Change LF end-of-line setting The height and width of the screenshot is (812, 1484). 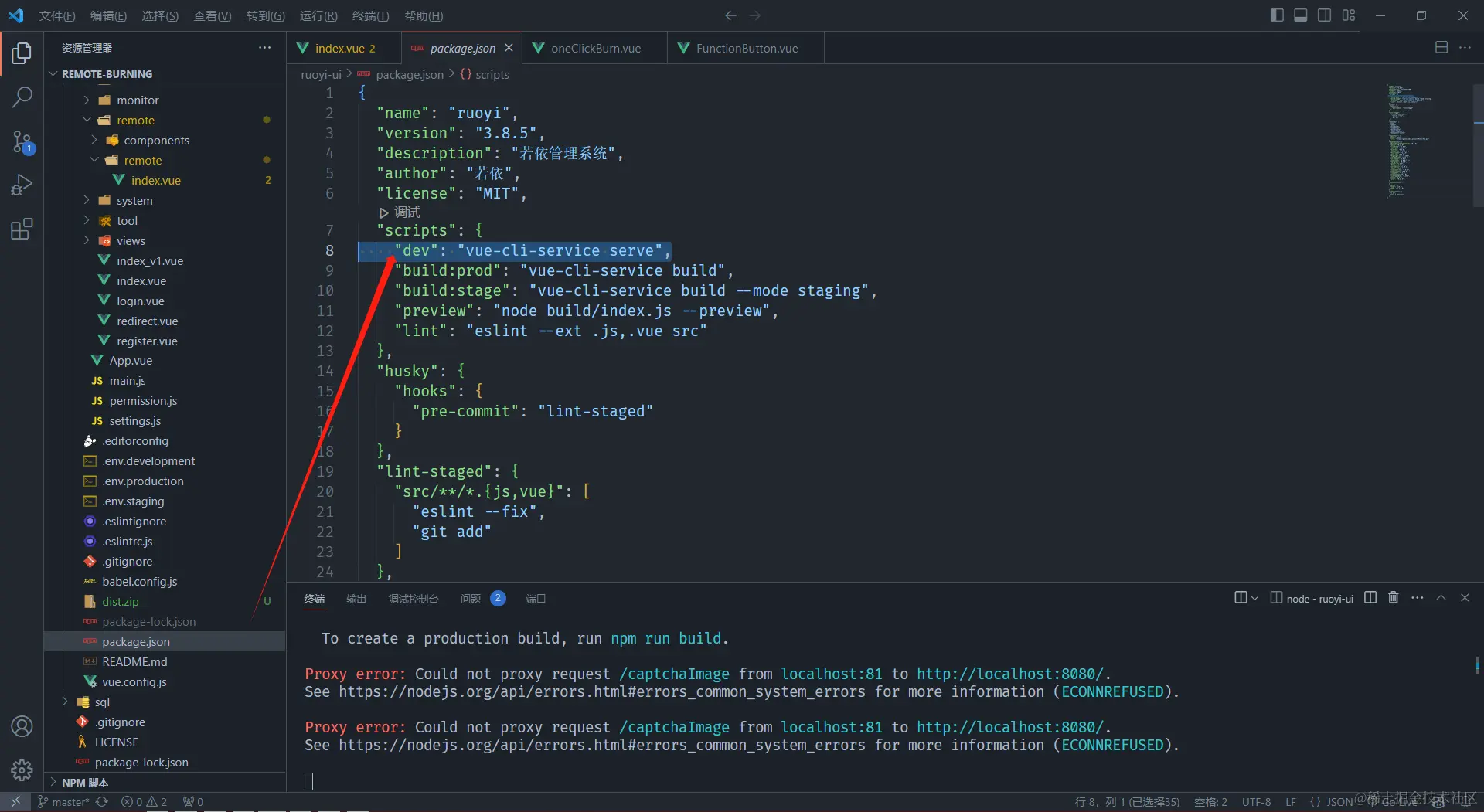click(1291, 802)
